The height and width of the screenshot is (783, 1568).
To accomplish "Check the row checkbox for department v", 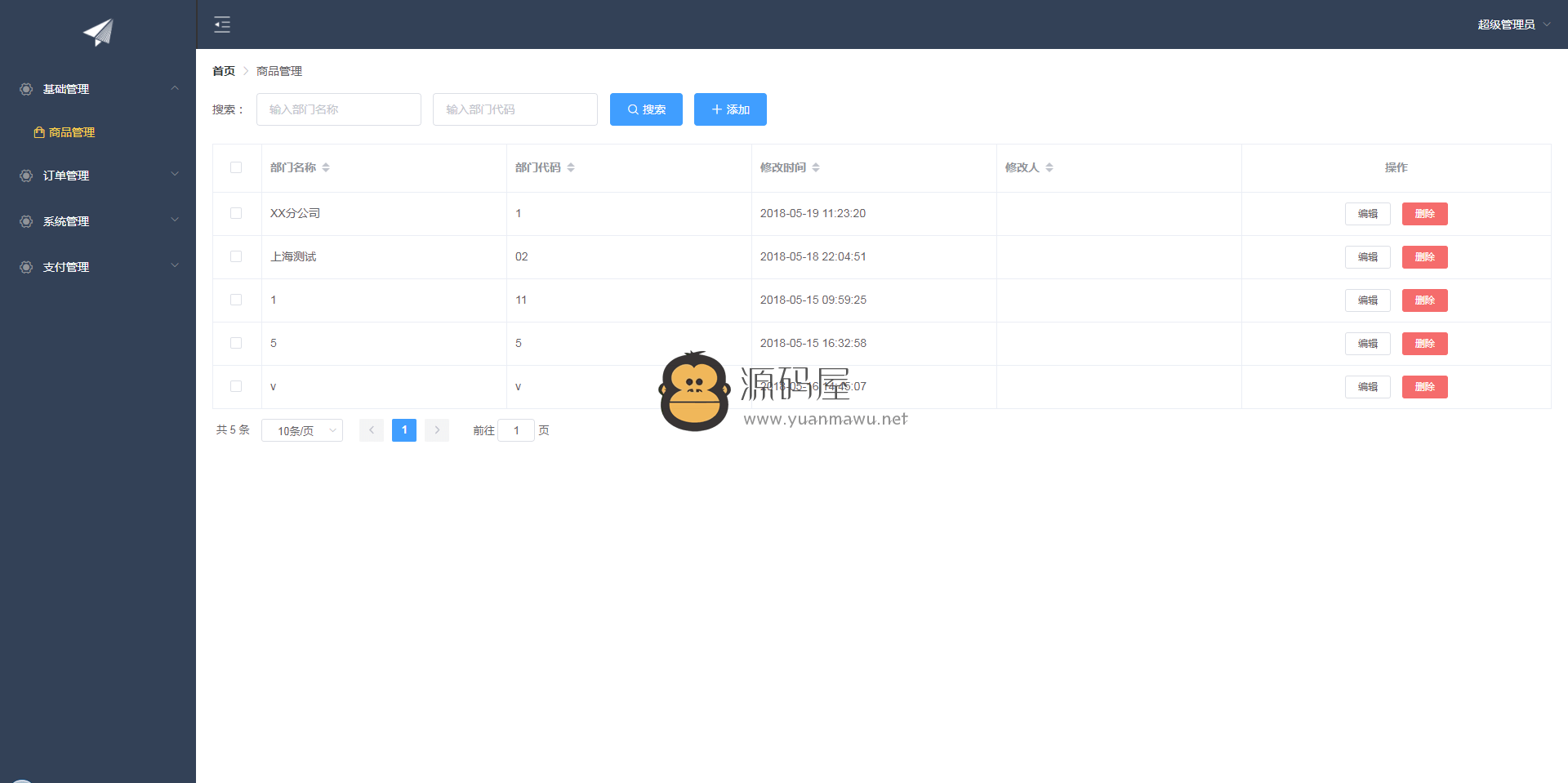I will click(236, 386).
